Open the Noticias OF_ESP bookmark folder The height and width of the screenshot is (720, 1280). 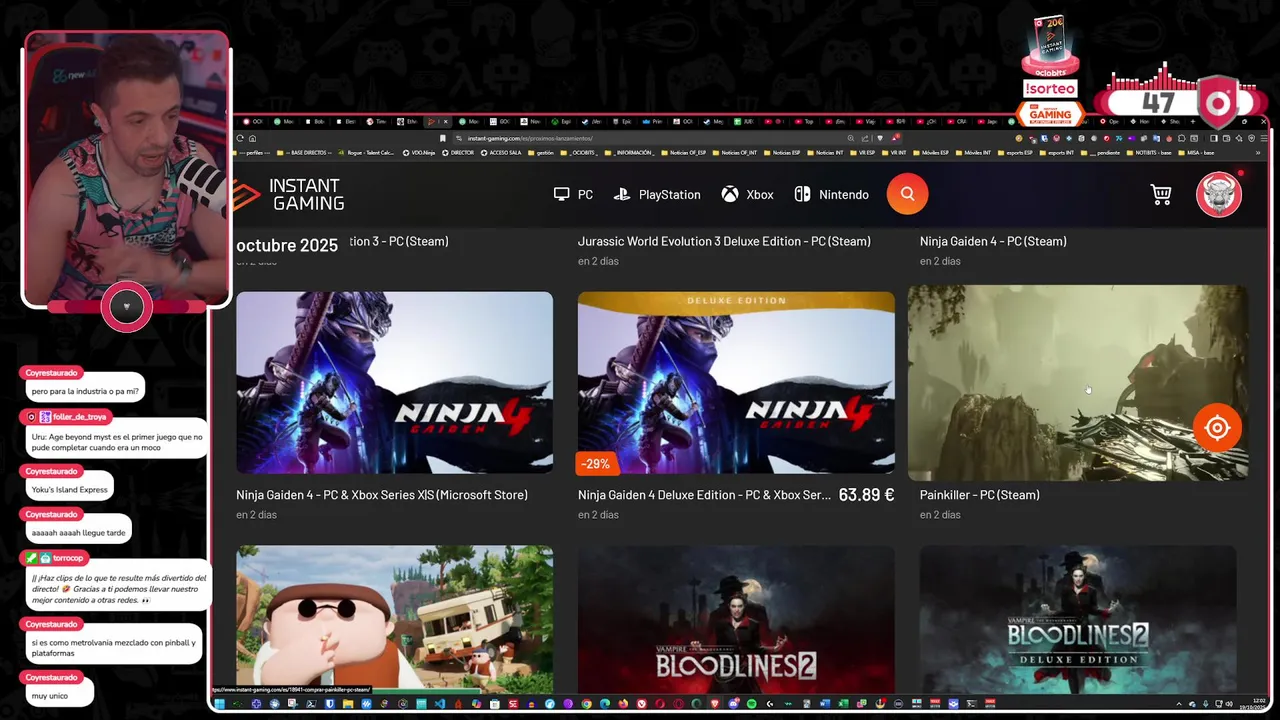683,152
